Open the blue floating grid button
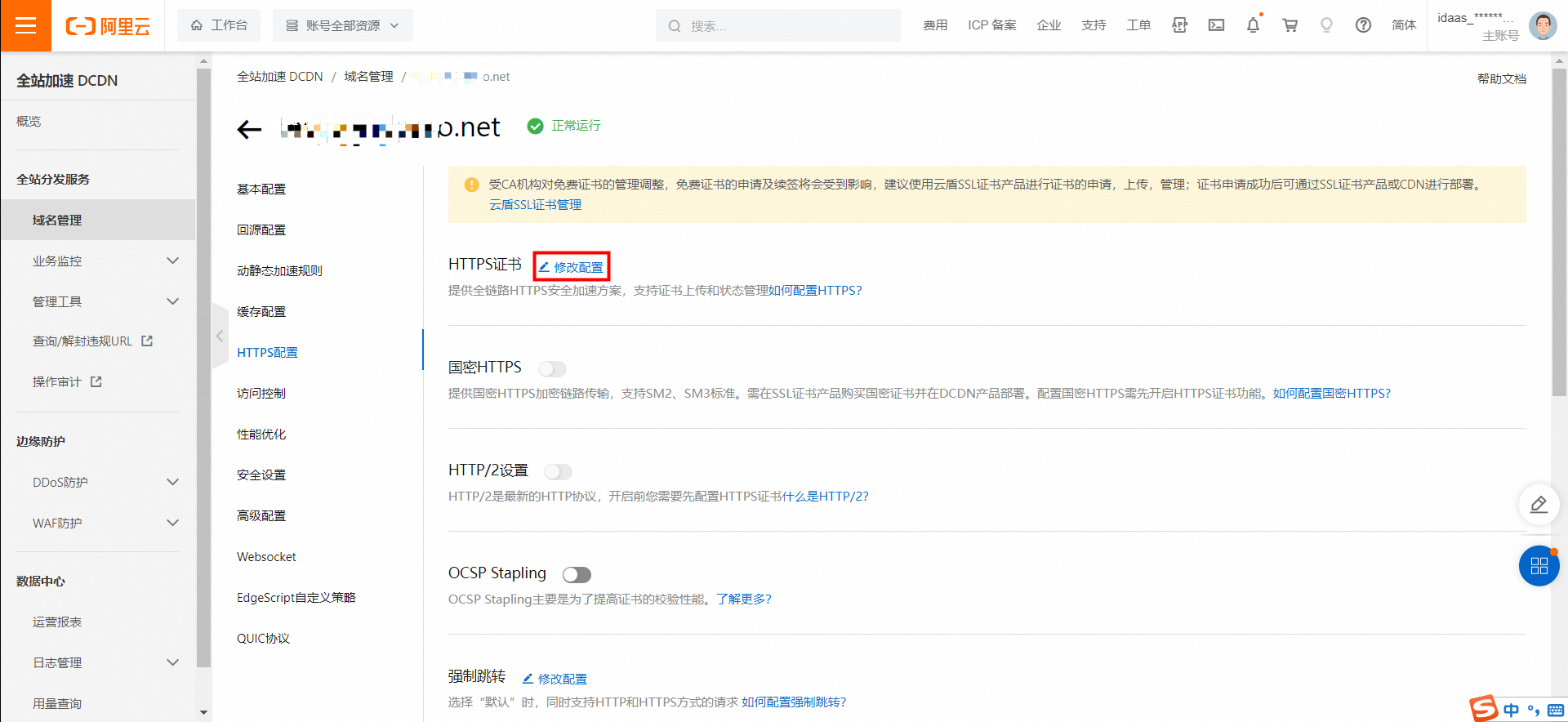 (x=1539, y=566)
